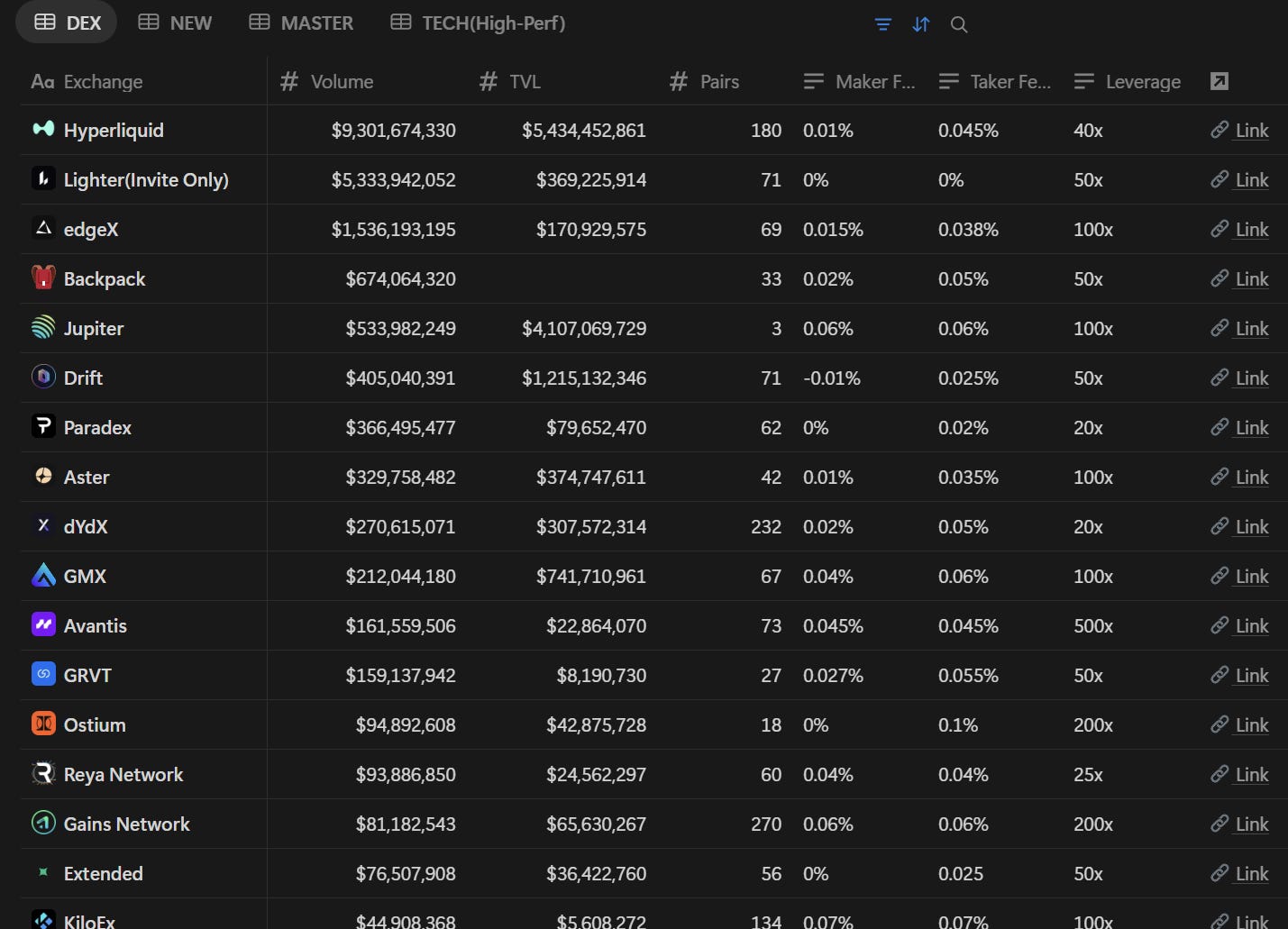The width and height of the screenshot is (1288, 929).
Task: Click the Hyperliquid exchange logo icon
Action: (43, 129)
